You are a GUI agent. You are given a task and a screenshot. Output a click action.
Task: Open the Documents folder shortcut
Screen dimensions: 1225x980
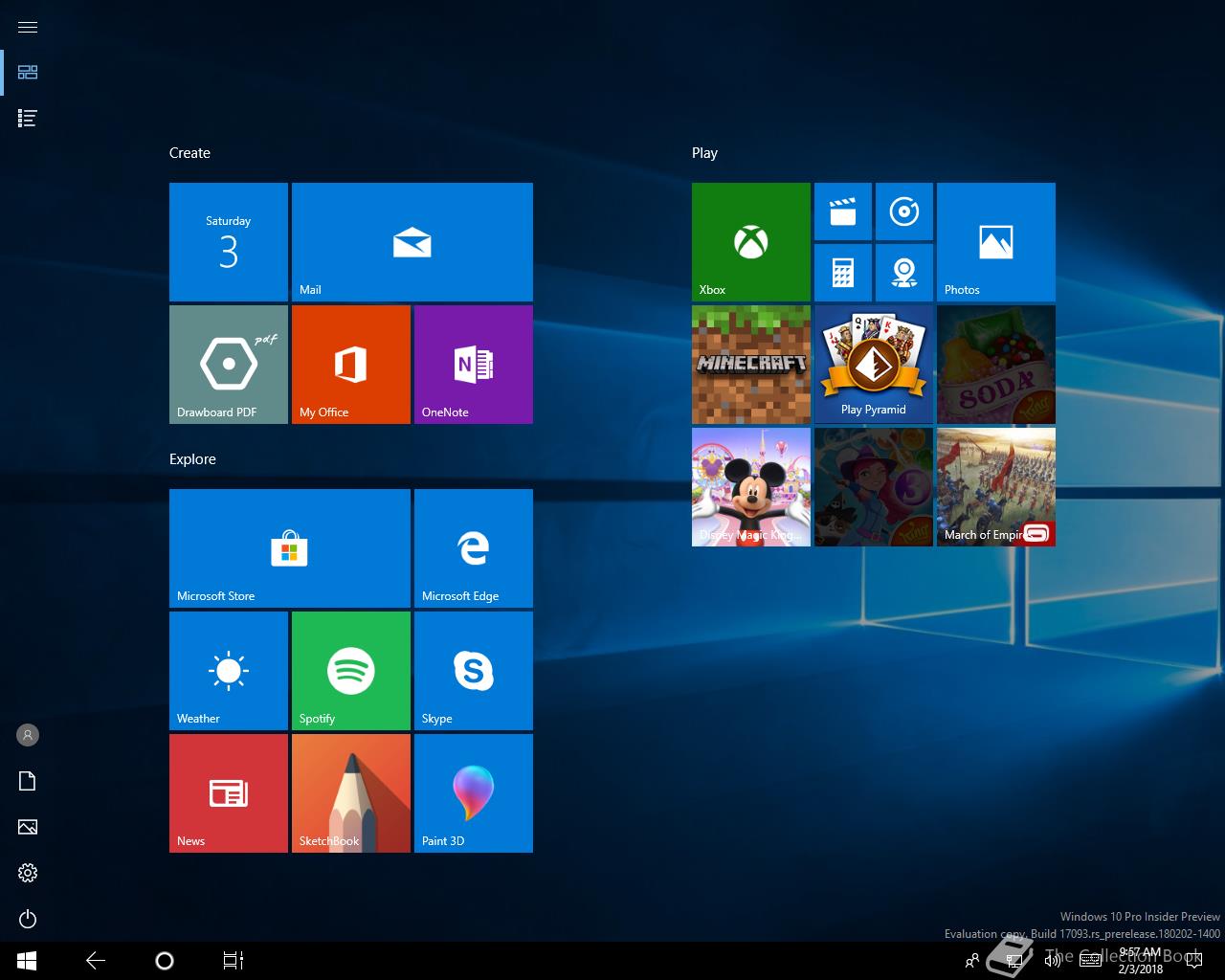click(28, 781)
